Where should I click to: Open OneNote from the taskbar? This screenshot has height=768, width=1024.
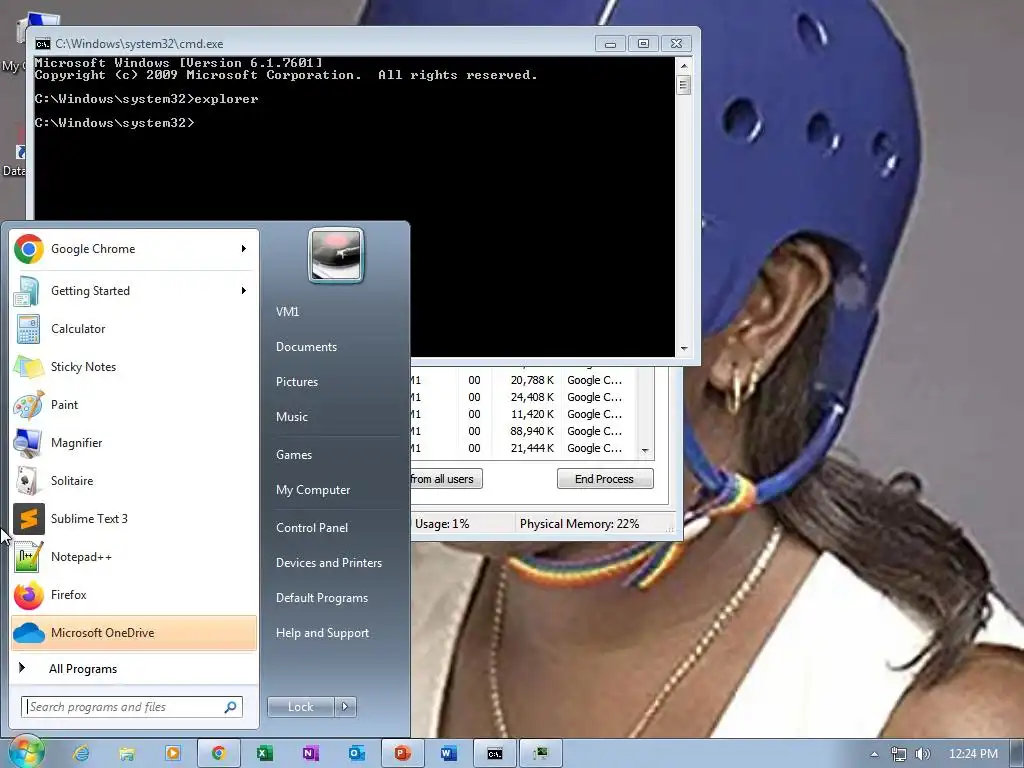coord(310,753)
